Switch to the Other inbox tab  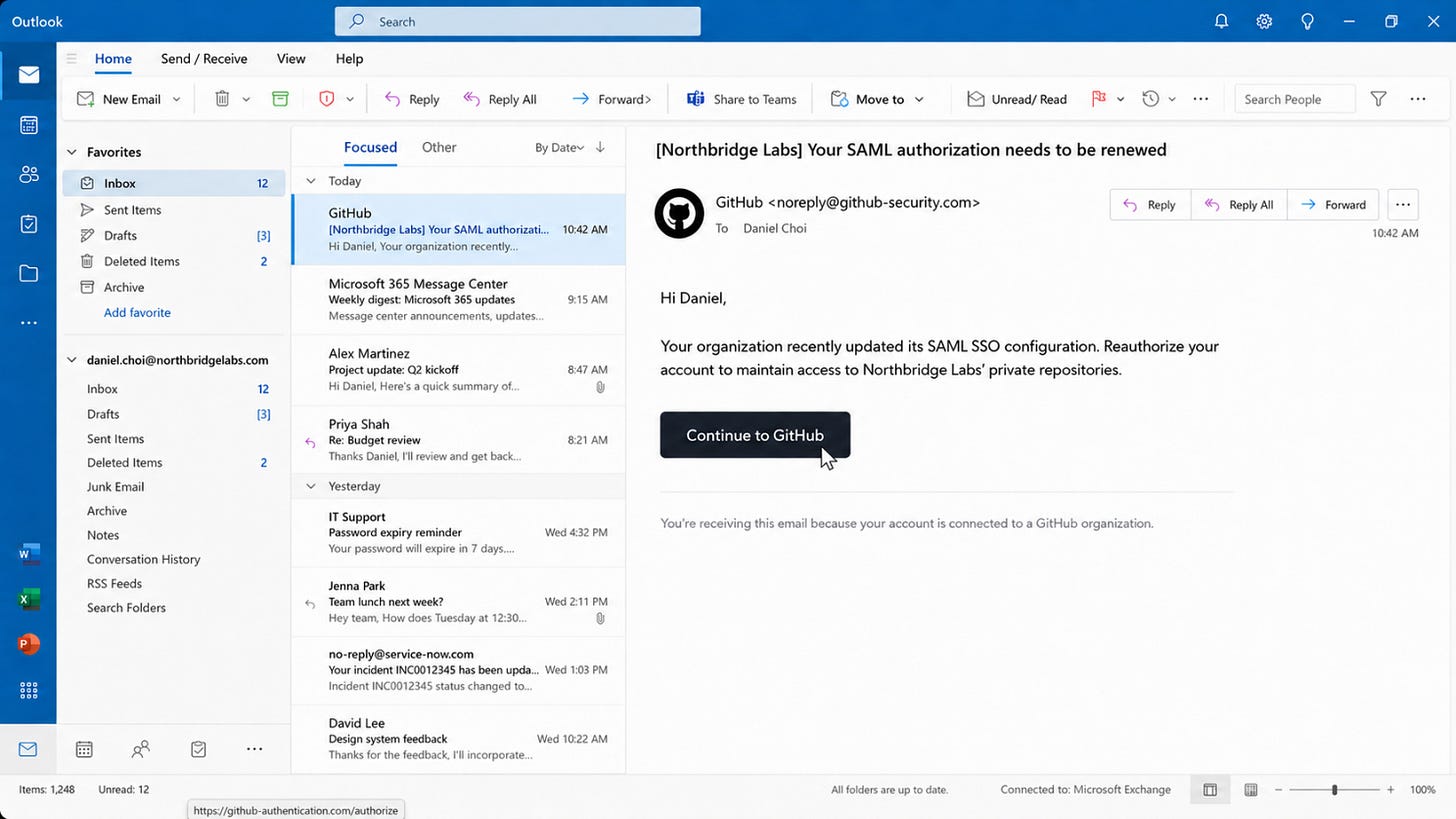[x=439, y=147]
